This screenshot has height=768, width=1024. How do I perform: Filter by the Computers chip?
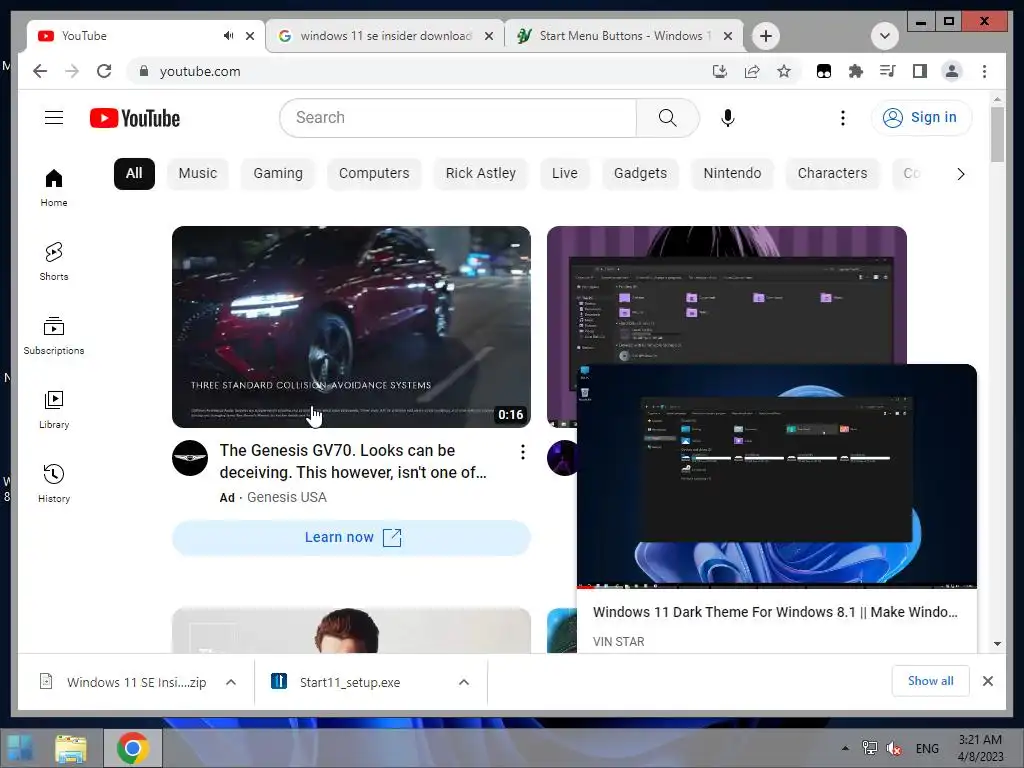point(374,174)
